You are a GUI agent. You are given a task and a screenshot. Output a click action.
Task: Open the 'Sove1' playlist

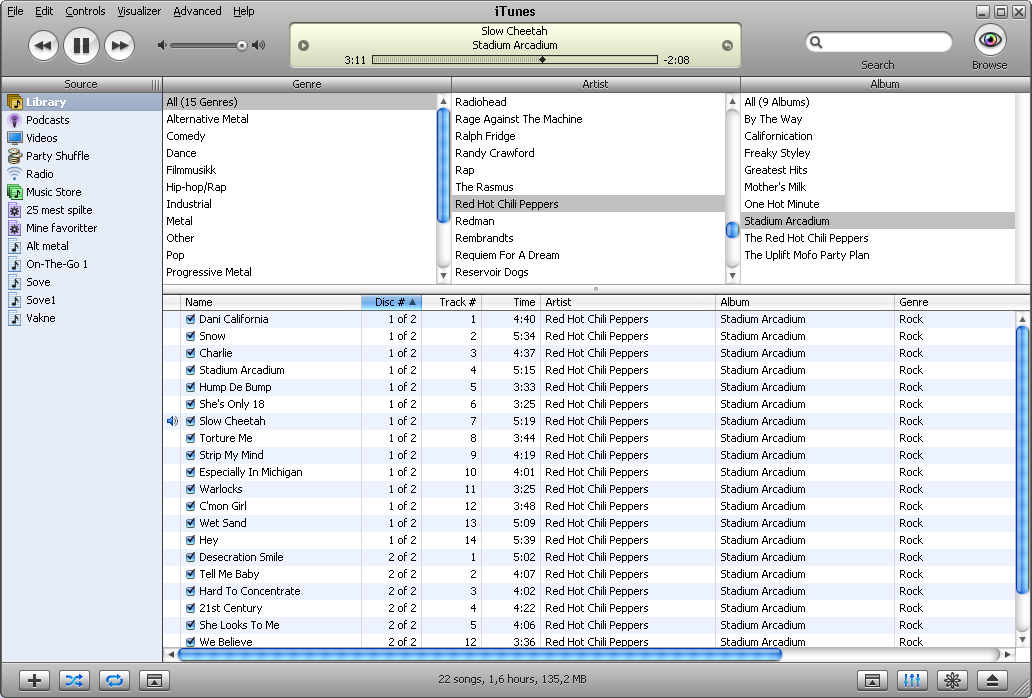click(82, 300)
